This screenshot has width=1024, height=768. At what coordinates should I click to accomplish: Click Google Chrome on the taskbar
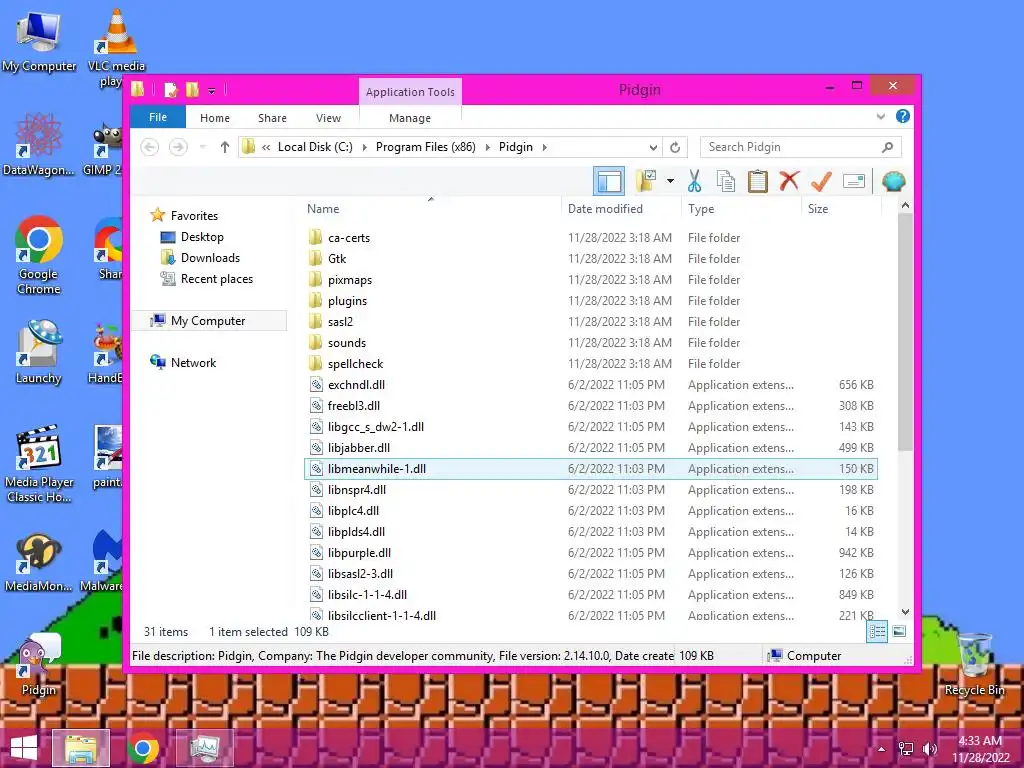point(143,748)
